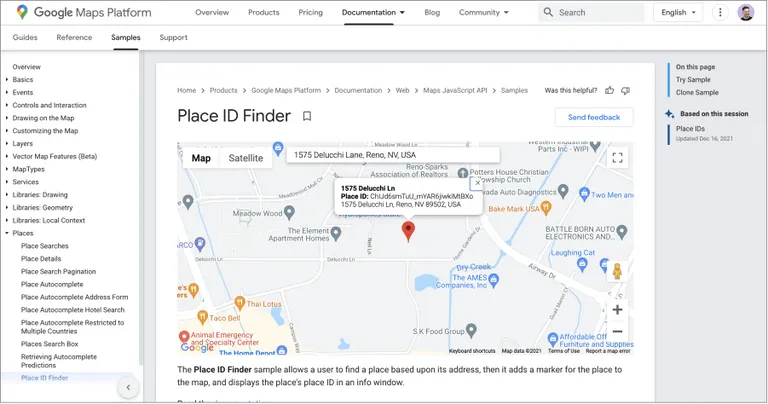Click the Thai Lotus restaurant pin
The height and width of the screenshot is (404, 768).
click(x=240, y=303)
